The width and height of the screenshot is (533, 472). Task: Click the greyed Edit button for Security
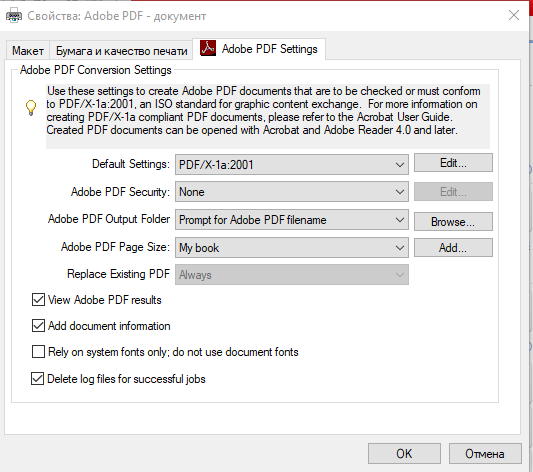(x=453, y=192)
